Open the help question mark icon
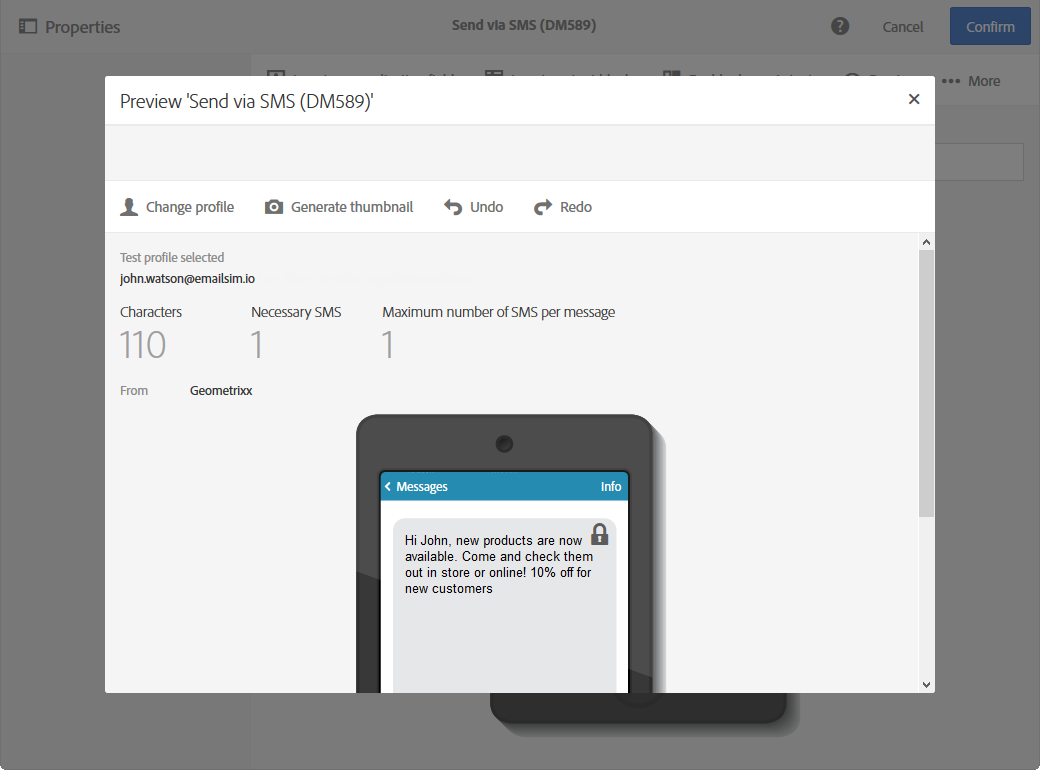The height and width of the screenshot is (770, 1040). [840, 26]
